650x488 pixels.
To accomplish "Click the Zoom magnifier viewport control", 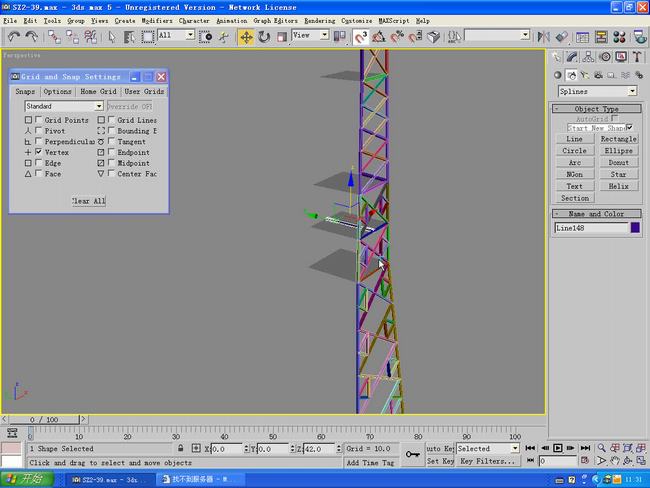I will click(x=601, y=448).
